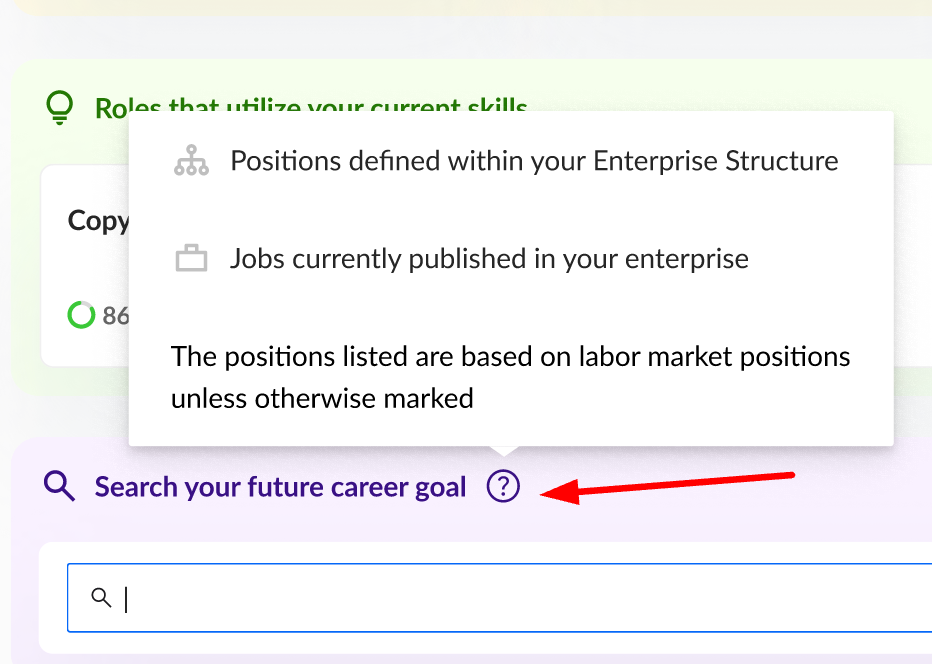The width and height of the screenshot is (932, 664).
Task: Focus the career goal search input
Action: [x=500, y=598]
